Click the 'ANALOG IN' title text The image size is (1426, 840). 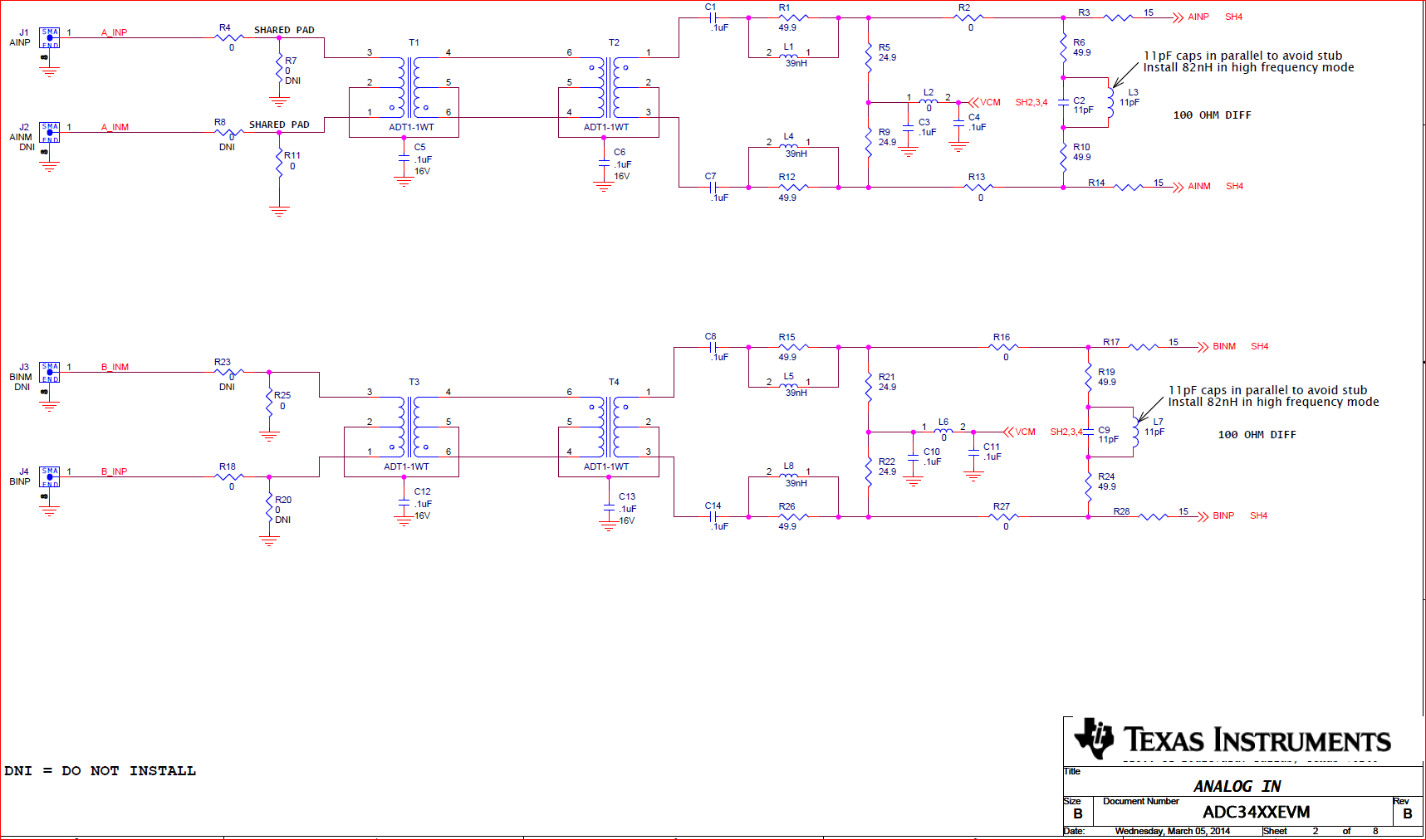[x=1237, y=786]
